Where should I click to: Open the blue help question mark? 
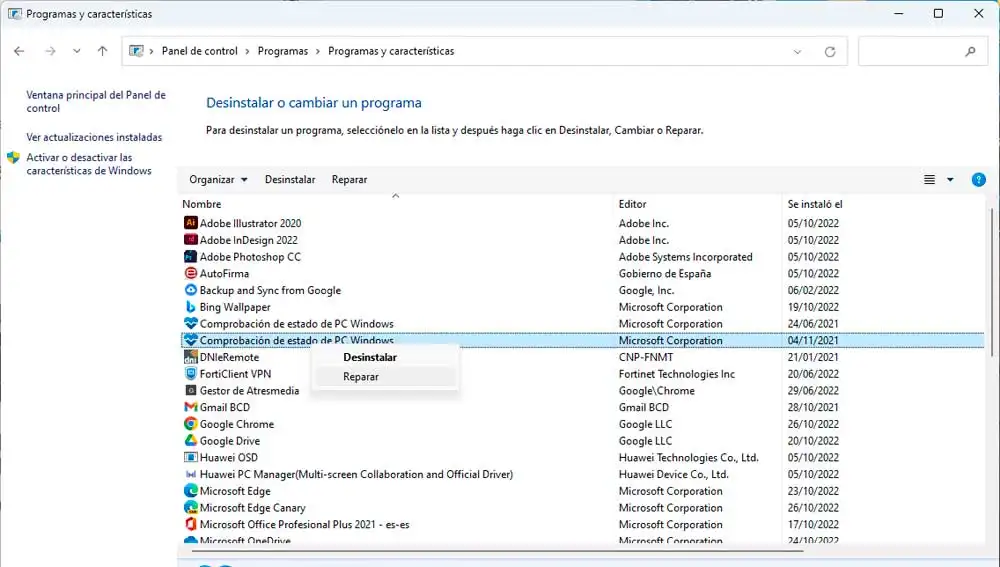coord(978,180)
